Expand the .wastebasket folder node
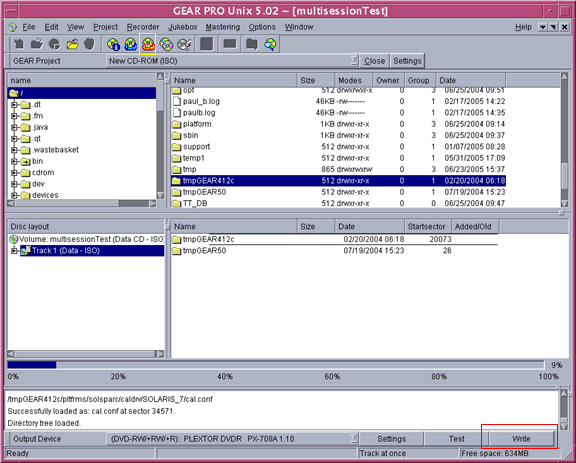The image size is (576, 463). coord(14,150)
